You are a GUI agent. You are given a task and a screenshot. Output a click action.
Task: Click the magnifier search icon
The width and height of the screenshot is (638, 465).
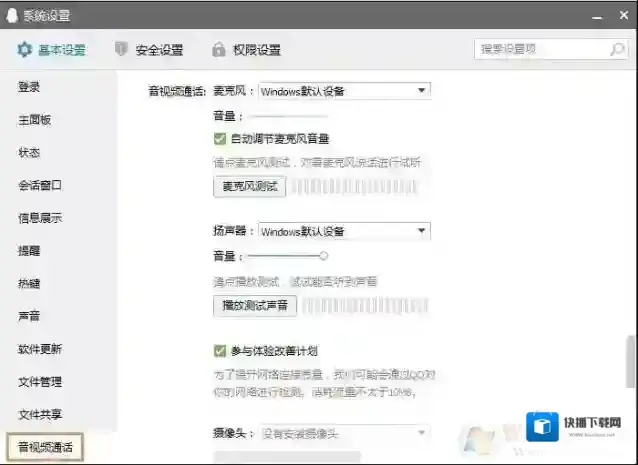pyautogui.click(x=617, y=49)
